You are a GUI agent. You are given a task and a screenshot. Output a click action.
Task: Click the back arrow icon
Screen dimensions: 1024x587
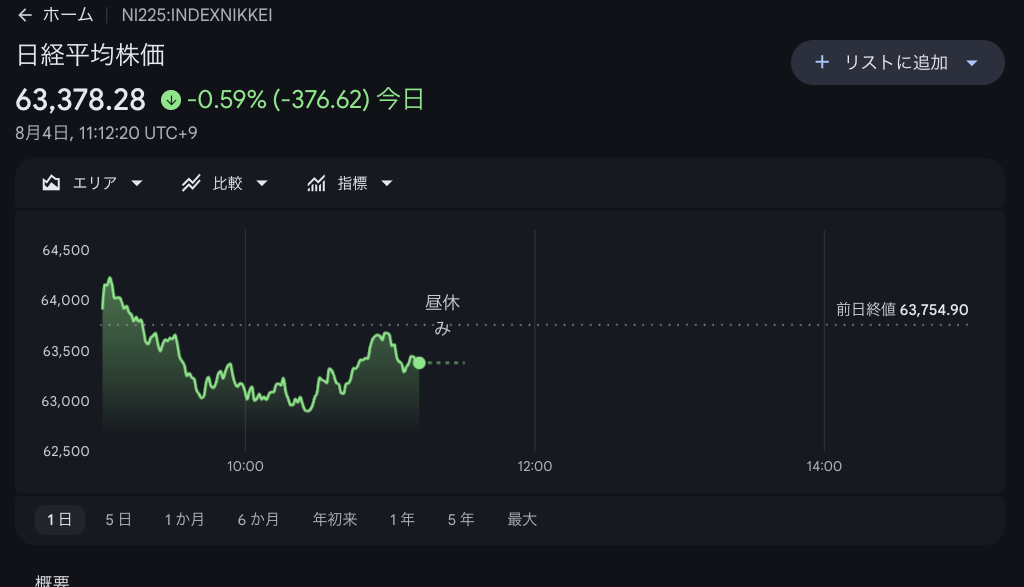click(x=25, y=15)
